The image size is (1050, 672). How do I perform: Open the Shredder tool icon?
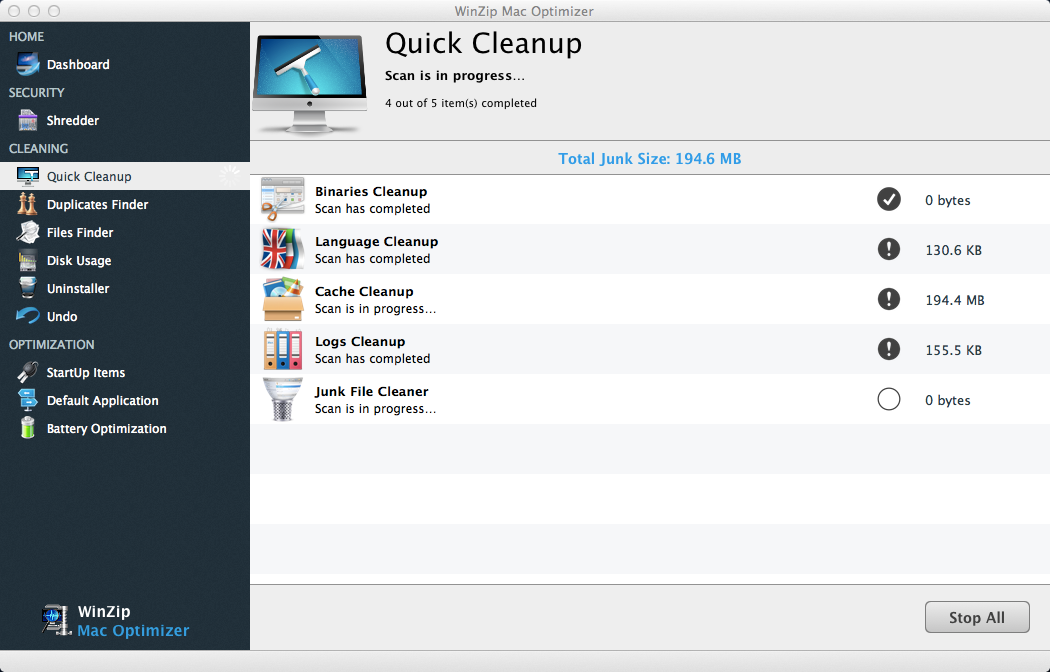coord(28,121)
